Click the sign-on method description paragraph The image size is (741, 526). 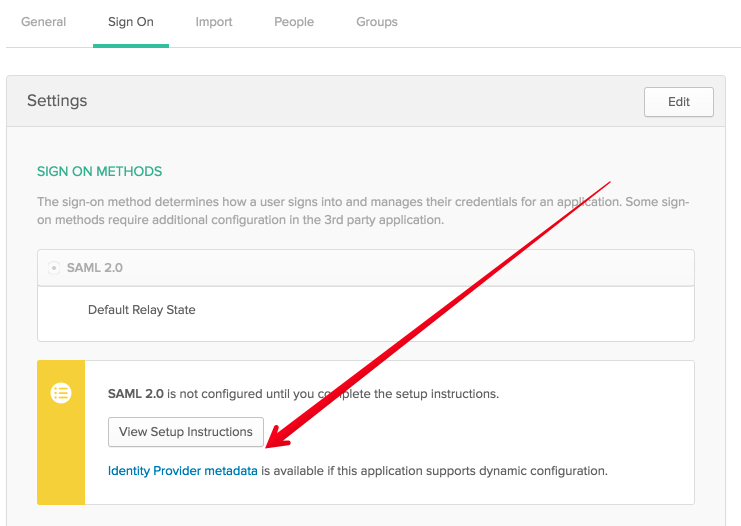click(362, 211)
